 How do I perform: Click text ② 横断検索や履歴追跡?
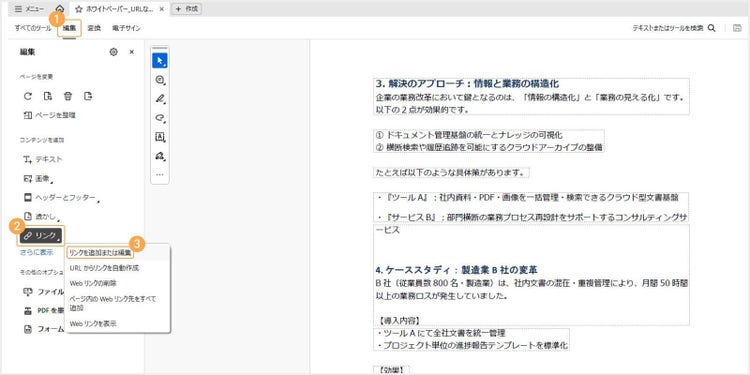[x=489, y=147]
